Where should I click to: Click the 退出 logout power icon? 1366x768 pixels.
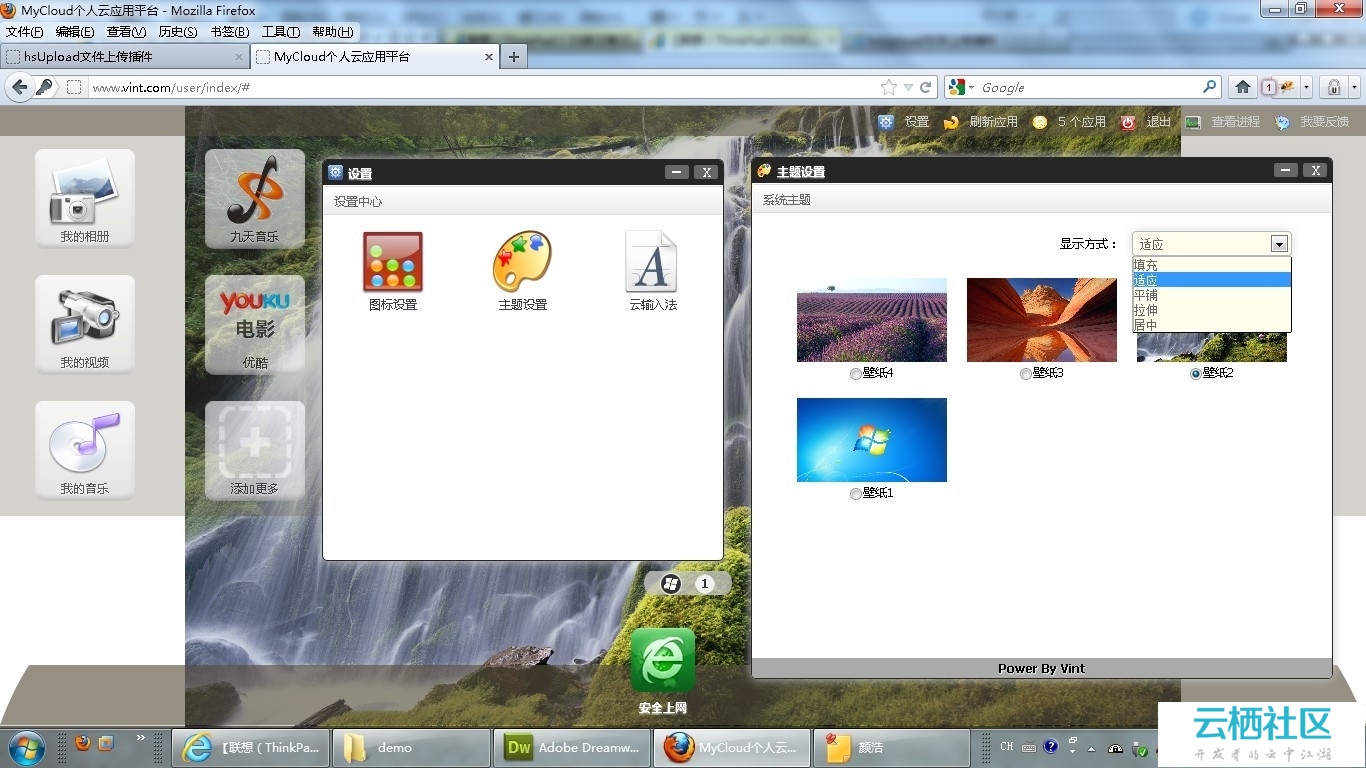click(1128, 122)
